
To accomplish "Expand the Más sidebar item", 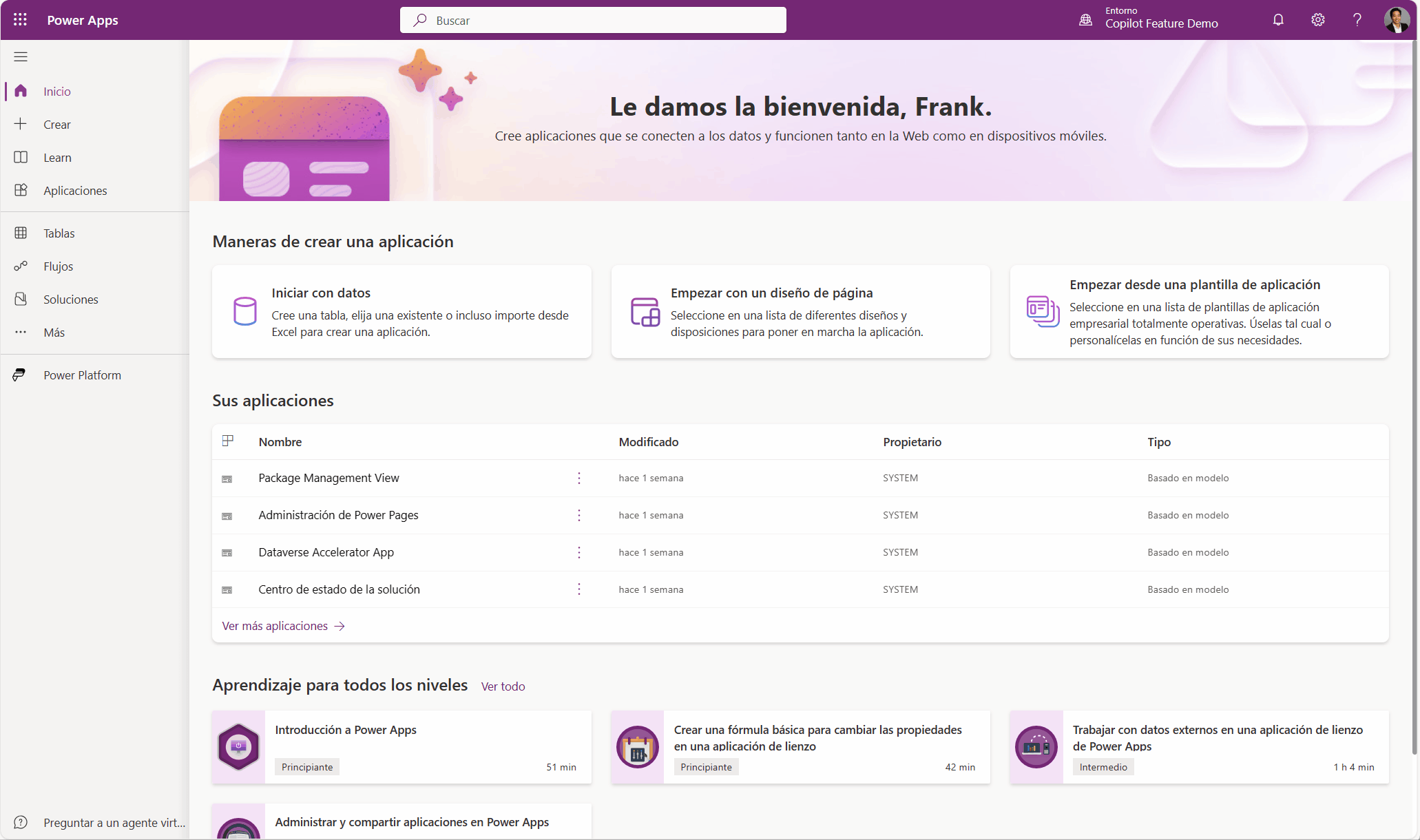I will pos(54,332).
